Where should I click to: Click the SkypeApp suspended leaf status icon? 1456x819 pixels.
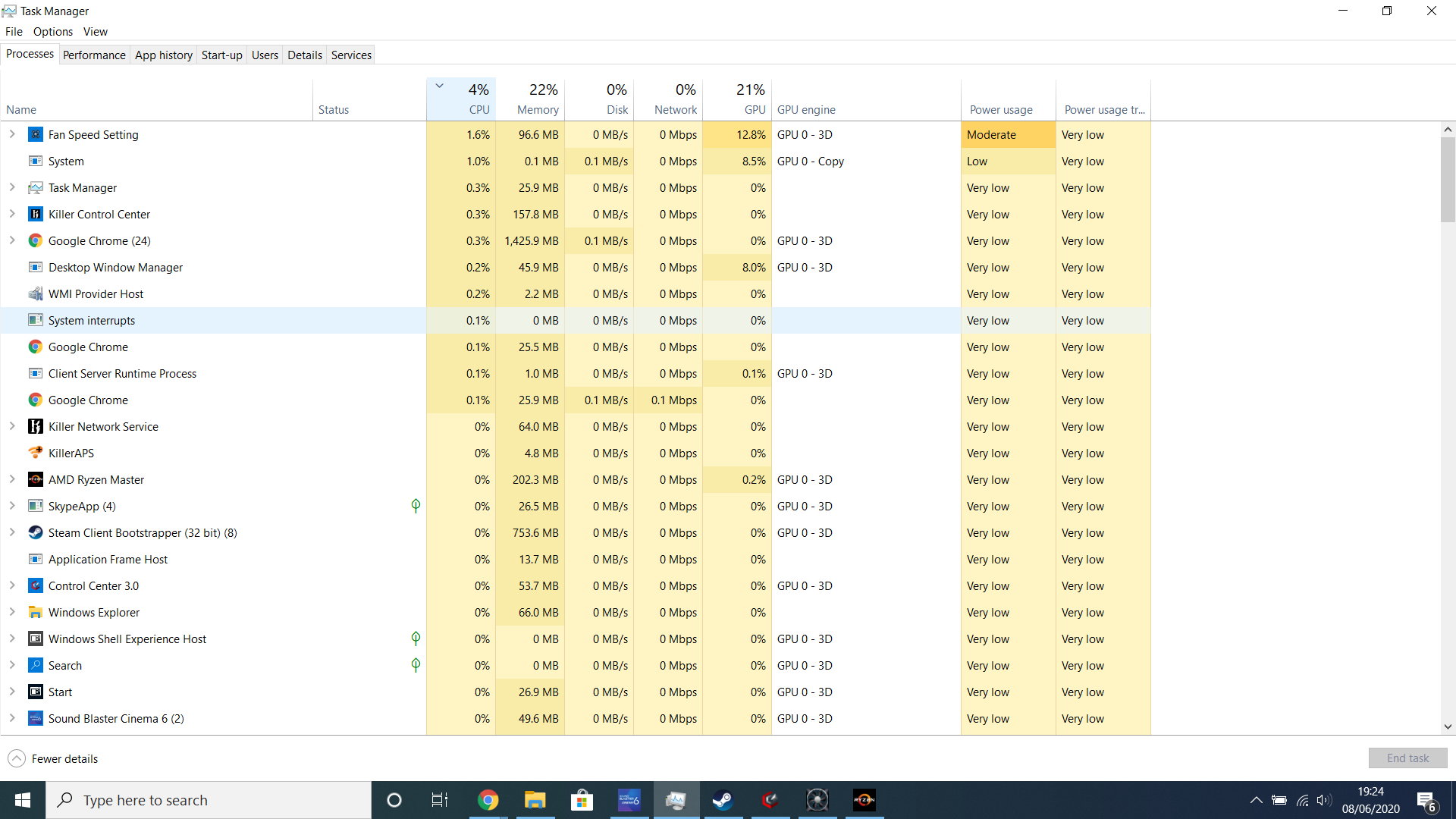[x=416, y=506]
